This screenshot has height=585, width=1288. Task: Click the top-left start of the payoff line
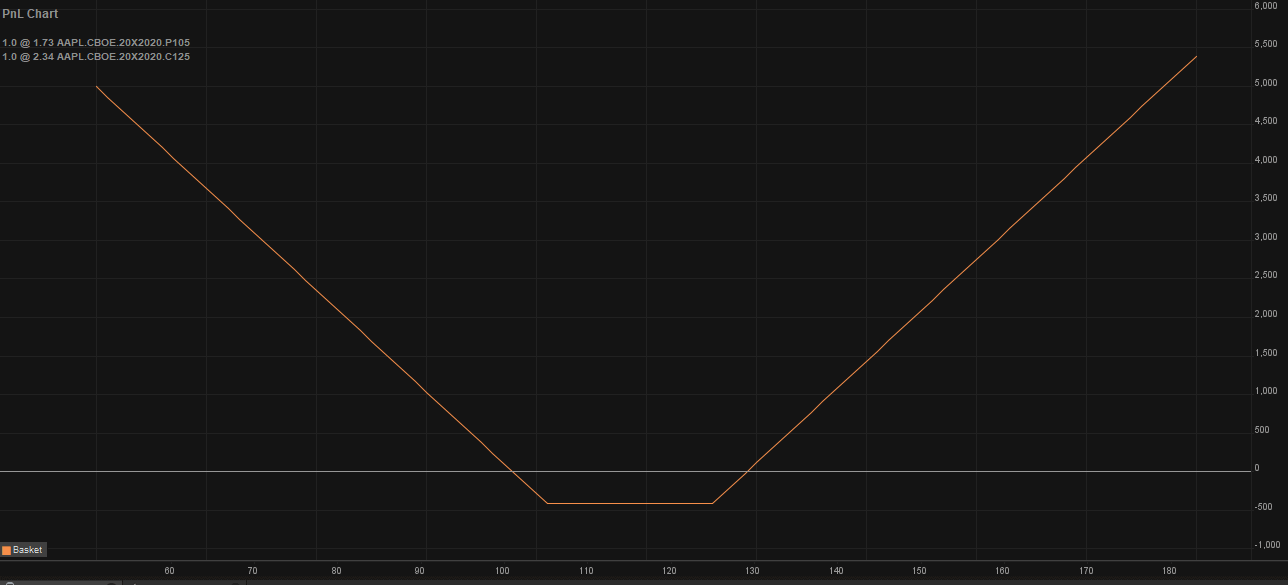96,86
